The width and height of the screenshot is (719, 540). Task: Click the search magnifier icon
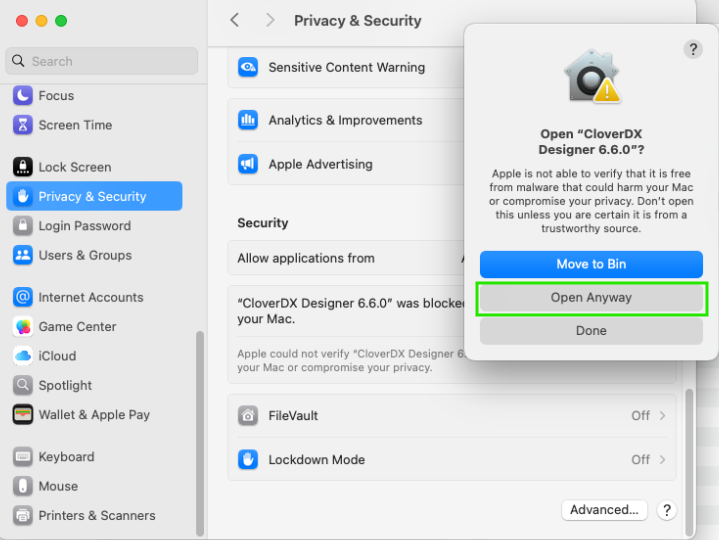click(18, 61)
